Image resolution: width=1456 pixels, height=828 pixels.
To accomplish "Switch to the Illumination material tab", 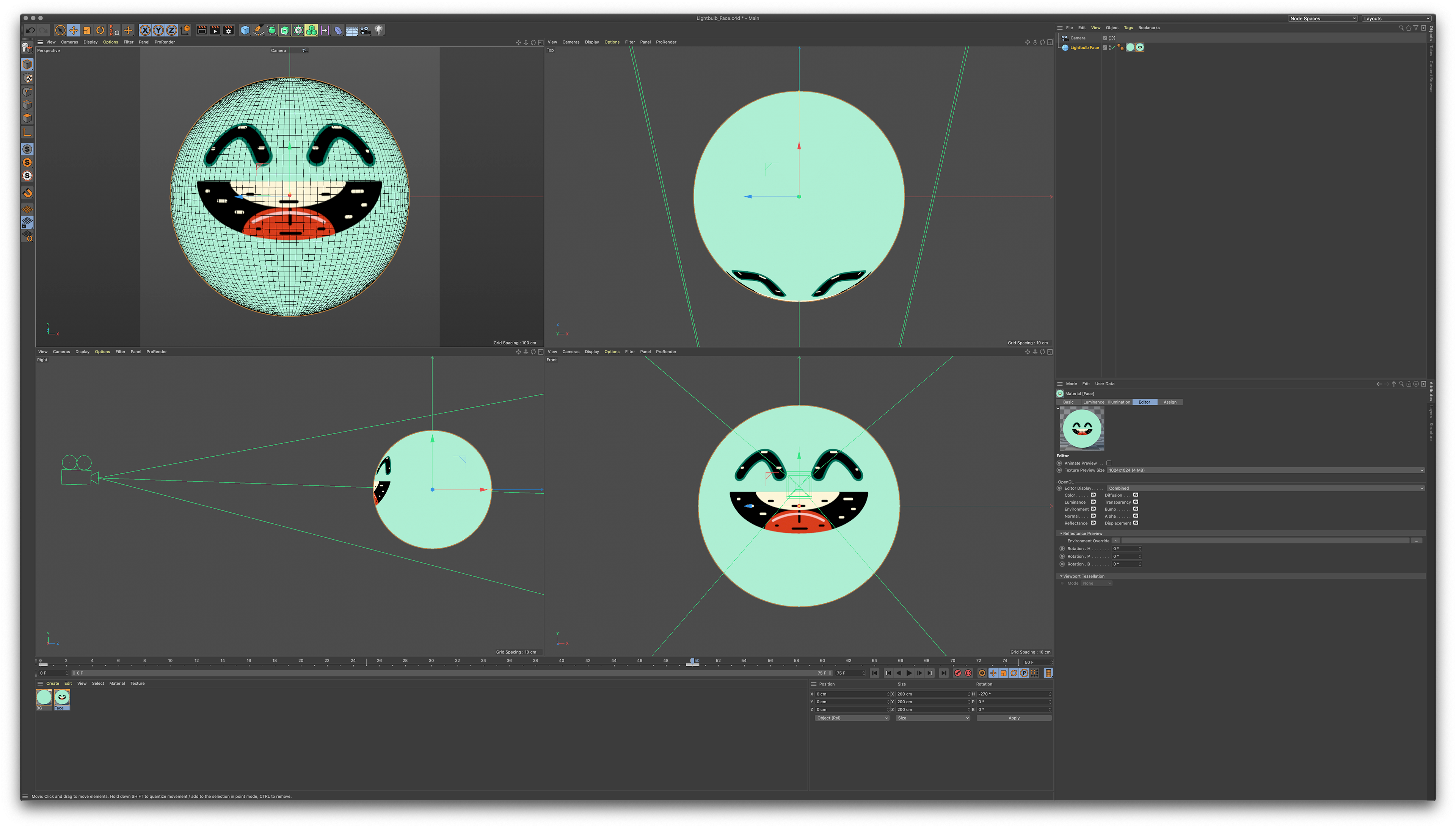I will coord(1119,402).
